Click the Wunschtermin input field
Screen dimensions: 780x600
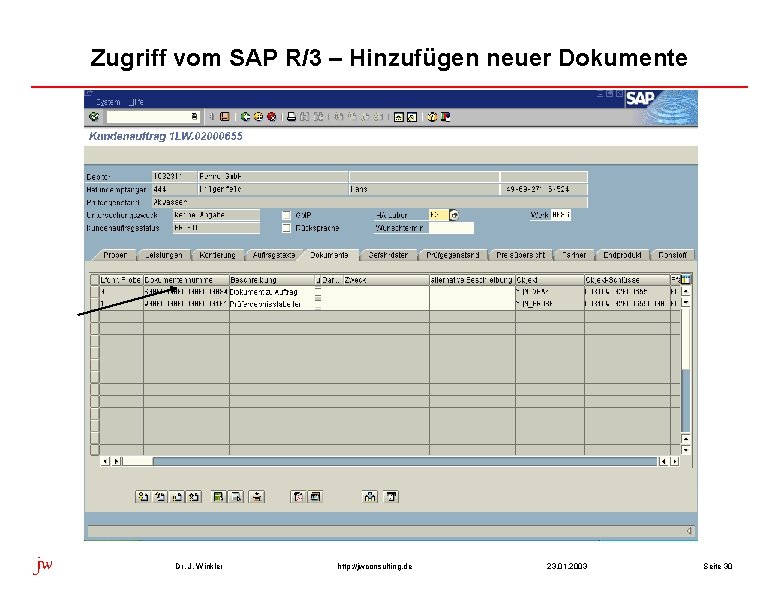tap(451, 228)
